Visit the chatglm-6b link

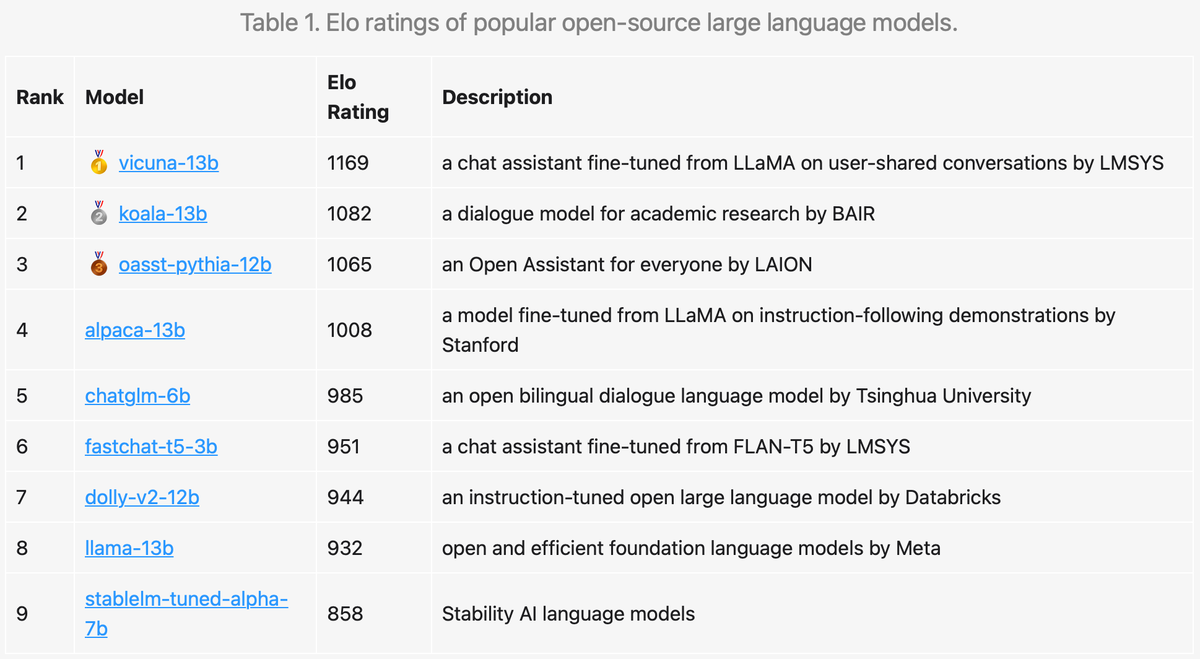137,395
